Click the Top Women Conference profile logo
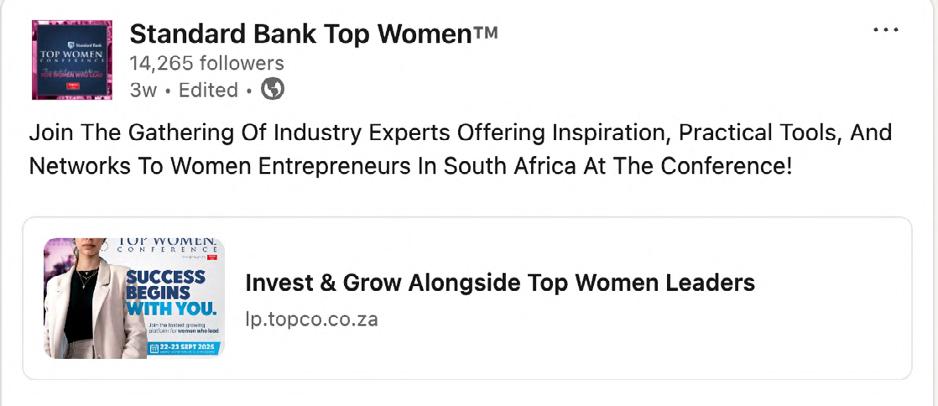This screenshot has width=938, height=406. point(72,59)
